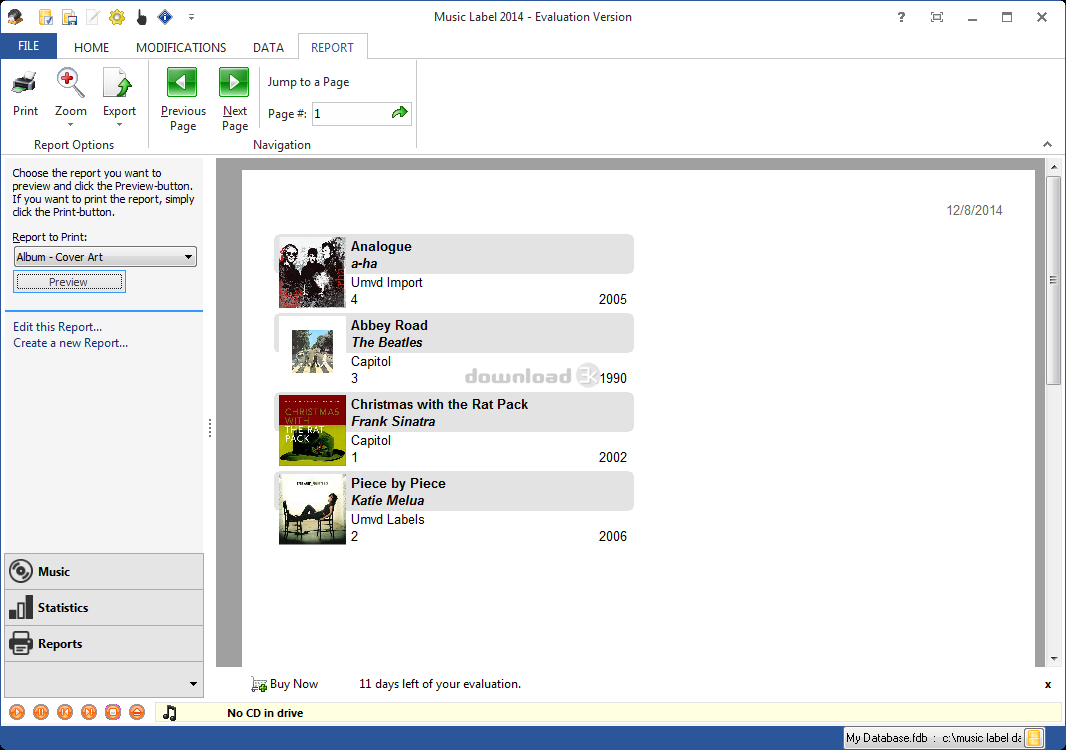
Task: Expand the Zoom options arrow
Action: tap(70, 125)
